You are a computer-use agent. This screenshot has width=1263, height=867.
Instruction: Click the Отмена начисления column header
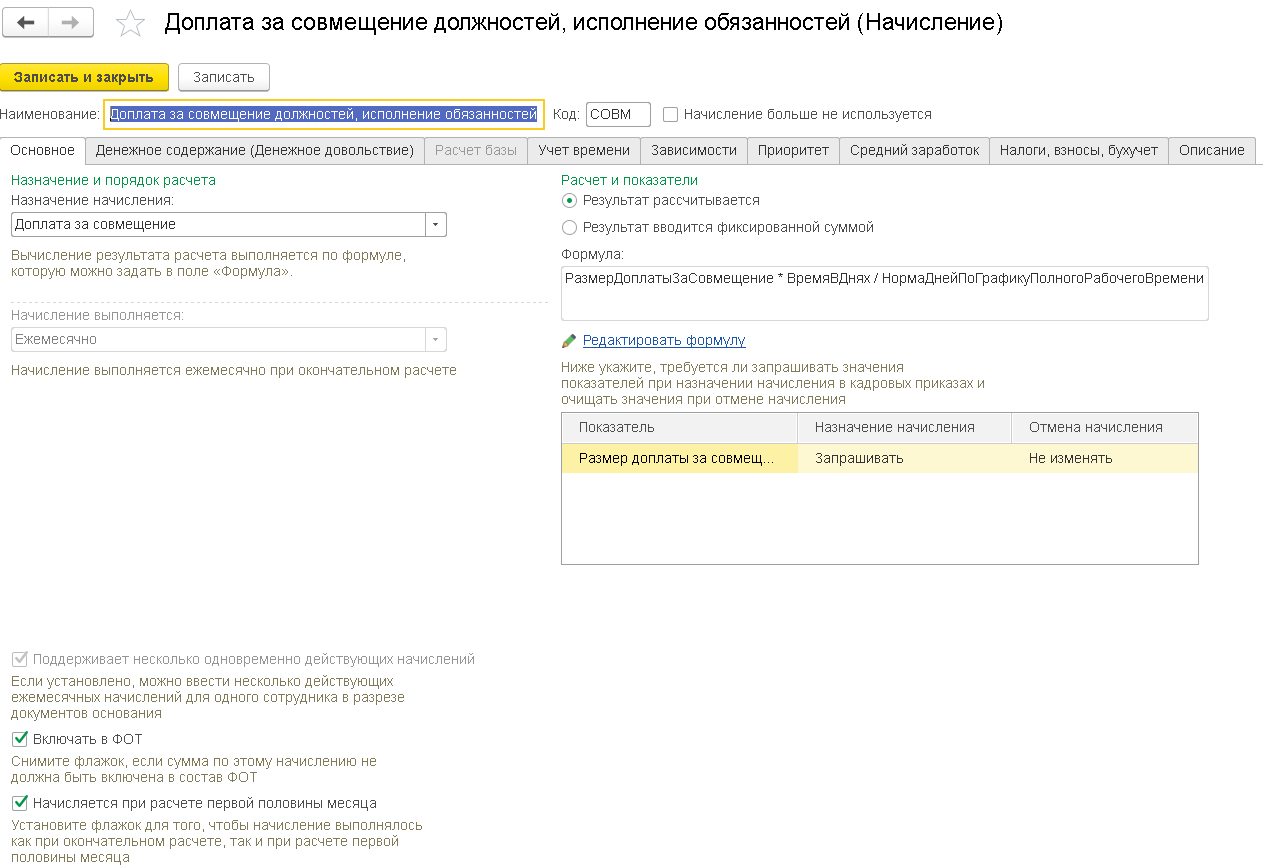1105,428
